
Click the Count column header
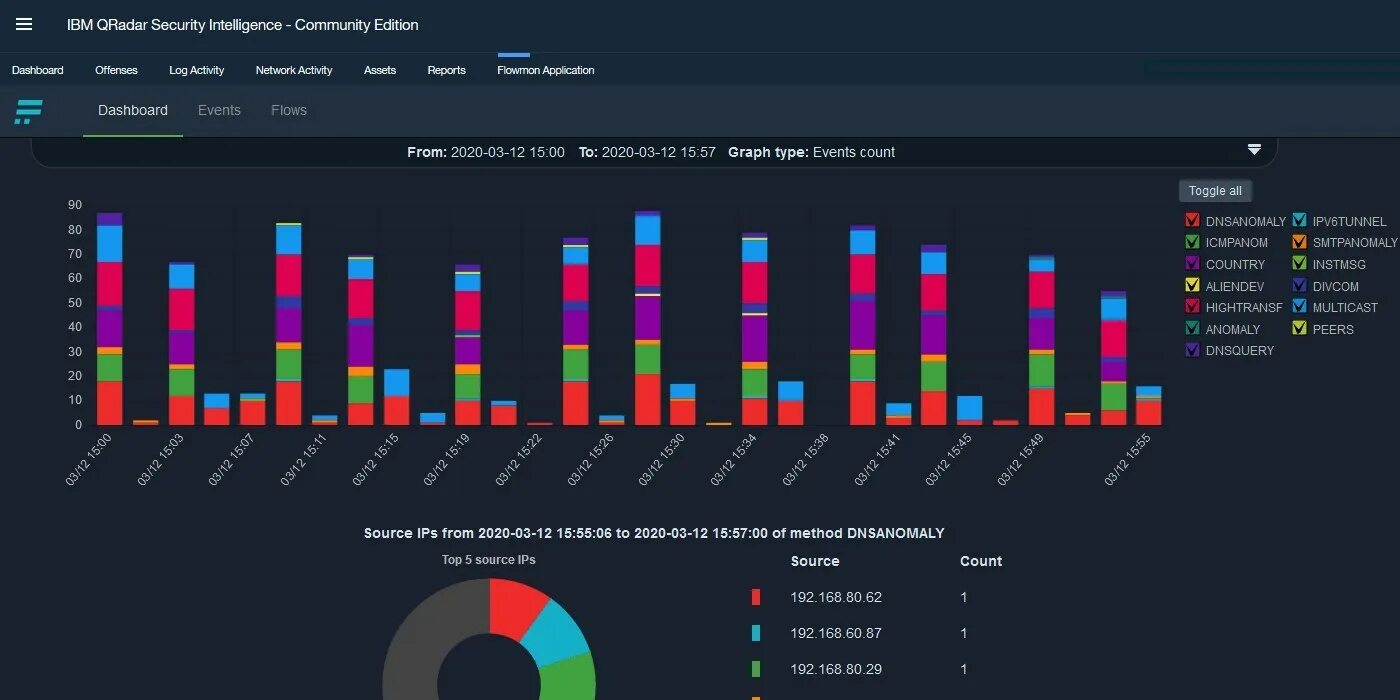click(x=981, y=561)
